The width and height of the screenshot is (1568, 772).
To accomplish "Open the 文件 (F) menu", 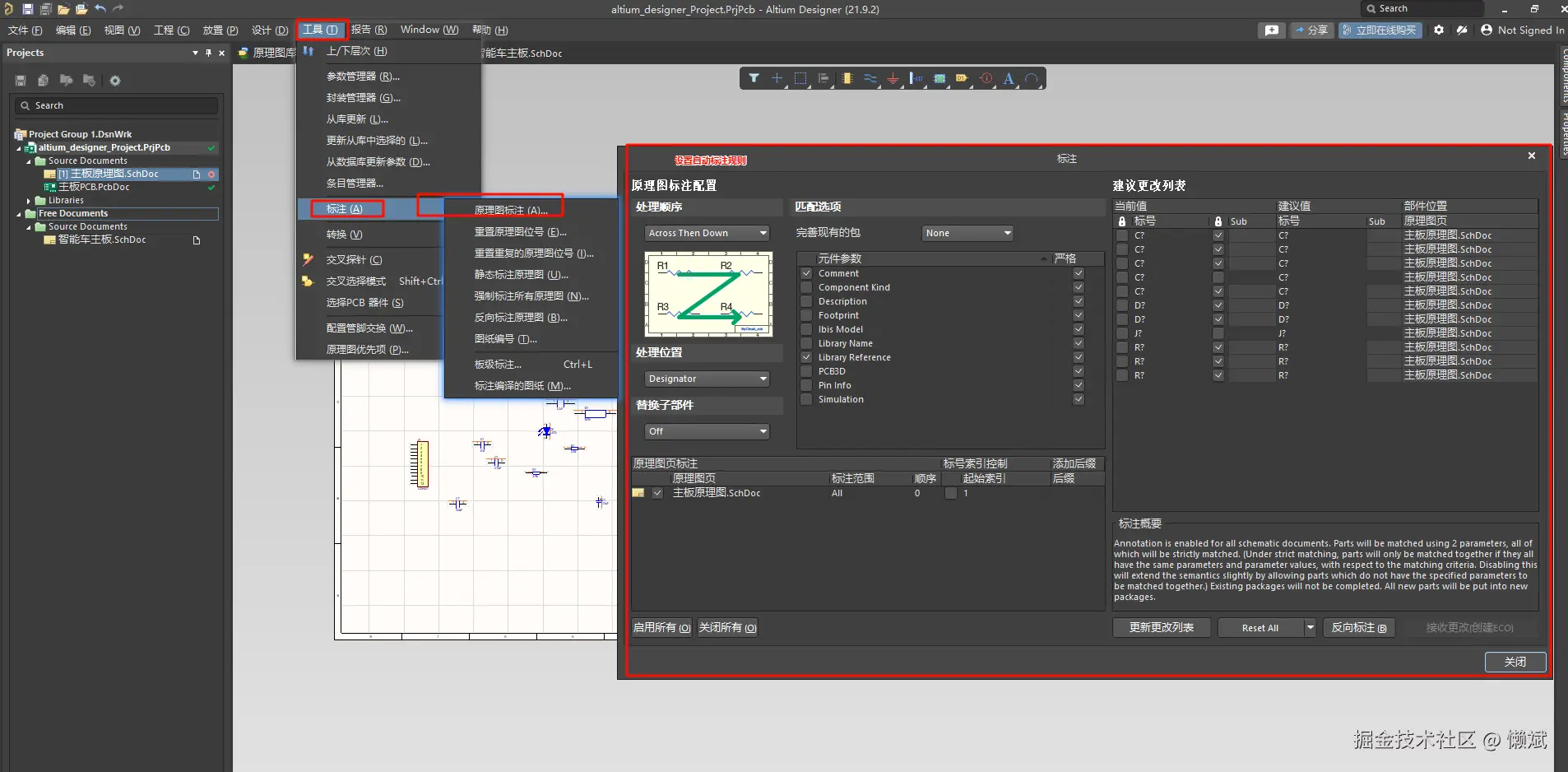I will [25, 30].
